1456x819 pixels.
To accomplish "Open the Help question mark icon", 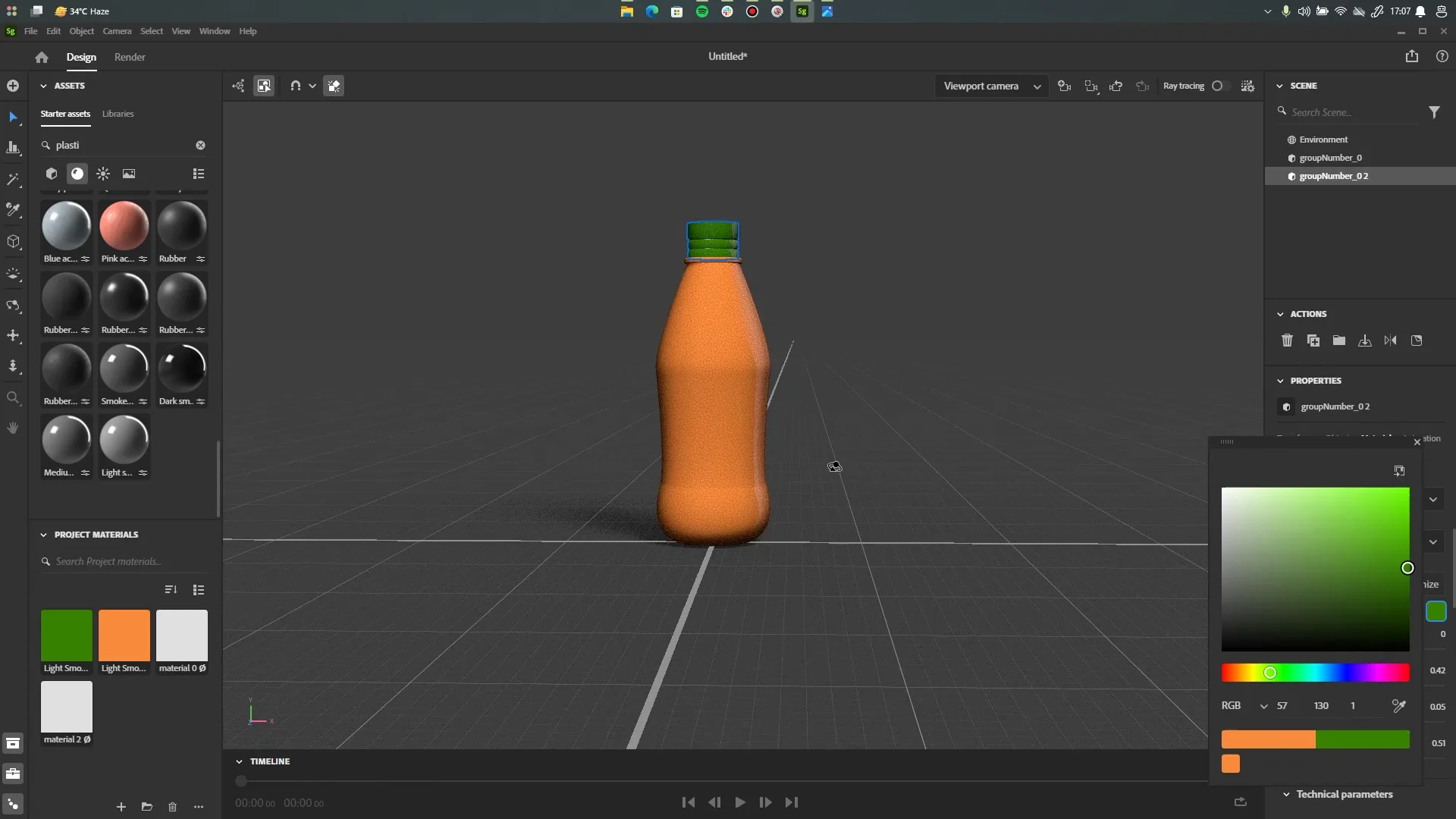I will click(x=1442, y=56).
